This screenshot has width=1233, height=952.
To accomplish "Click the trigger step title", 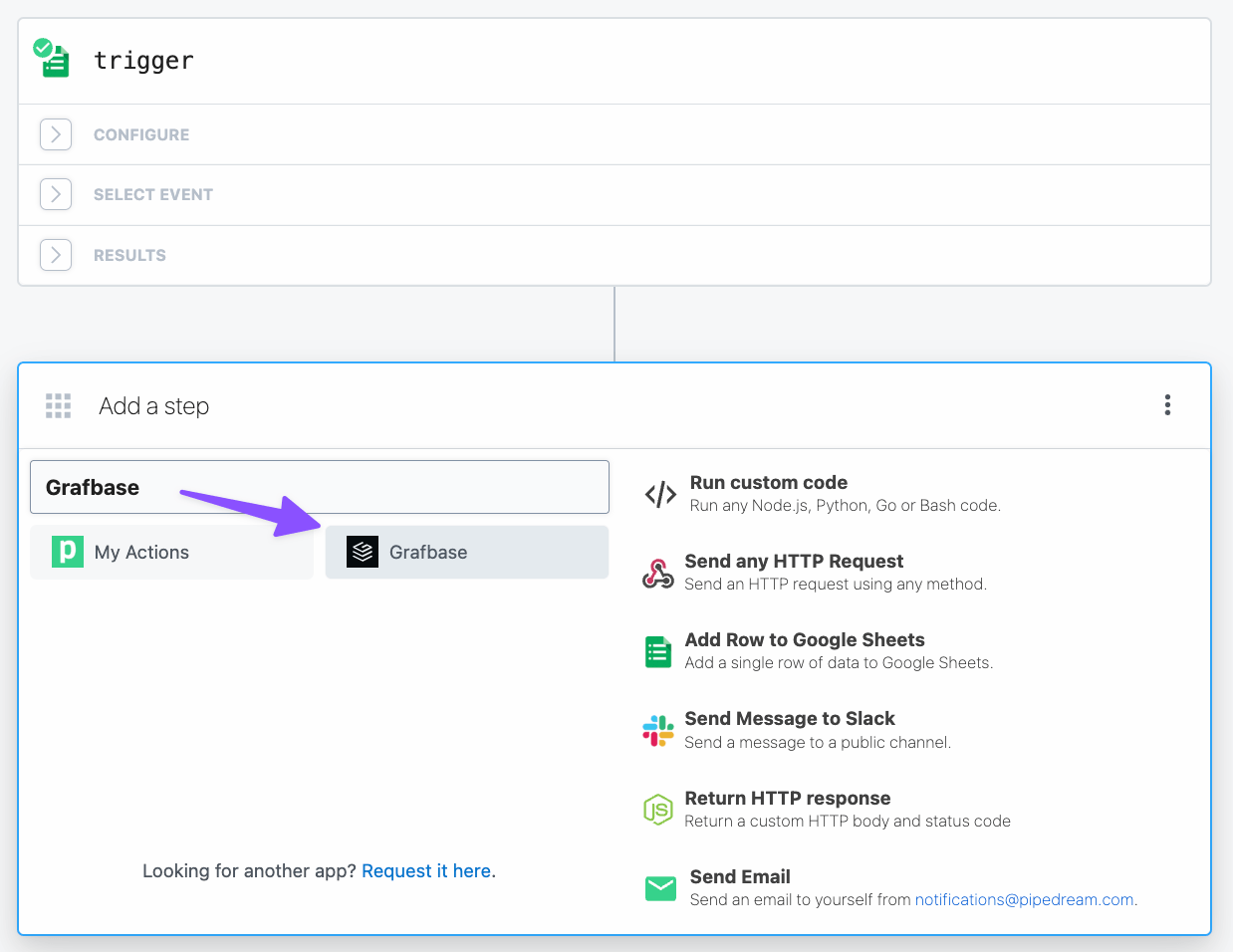I will [x=143, y=61].
